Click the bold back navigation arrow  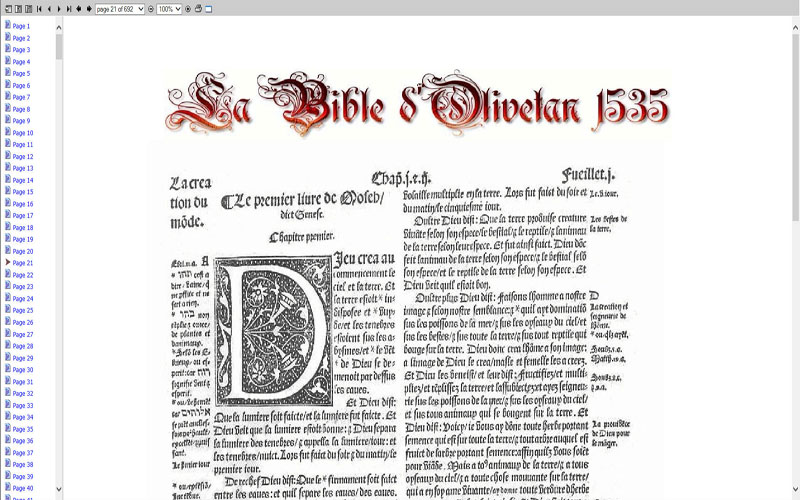pyautogui.click(x=79, y=9)
